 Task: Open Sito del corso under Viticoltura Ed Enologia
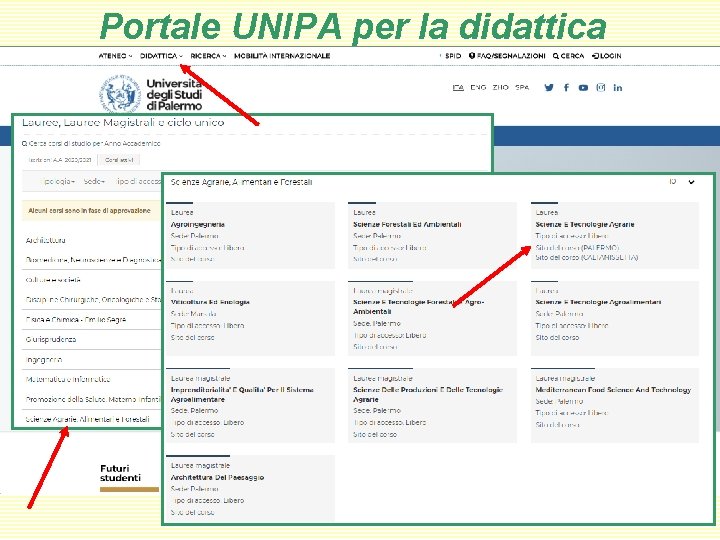click(x=192, y=338)
